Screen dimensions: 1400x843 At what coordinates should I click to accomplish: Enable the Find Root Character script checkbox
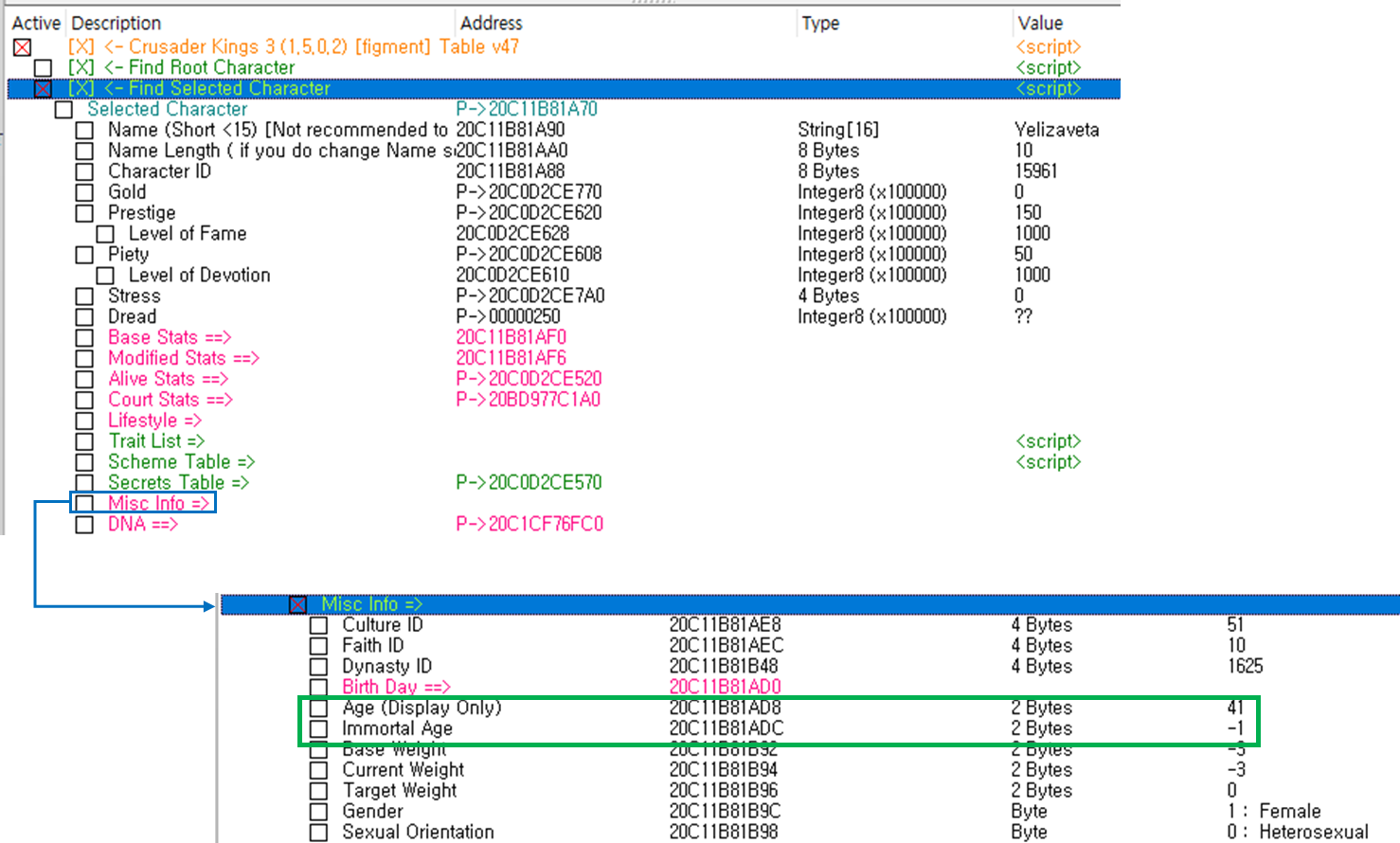point(43,68)
